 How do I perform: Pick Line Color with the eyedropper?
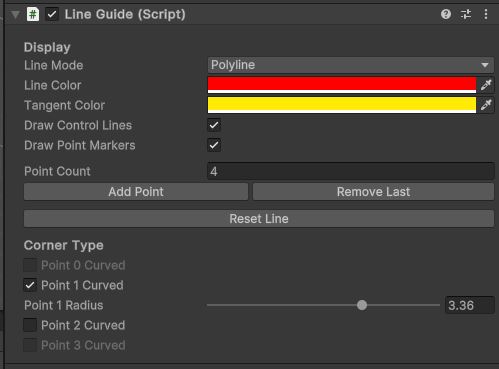(486, 85)
